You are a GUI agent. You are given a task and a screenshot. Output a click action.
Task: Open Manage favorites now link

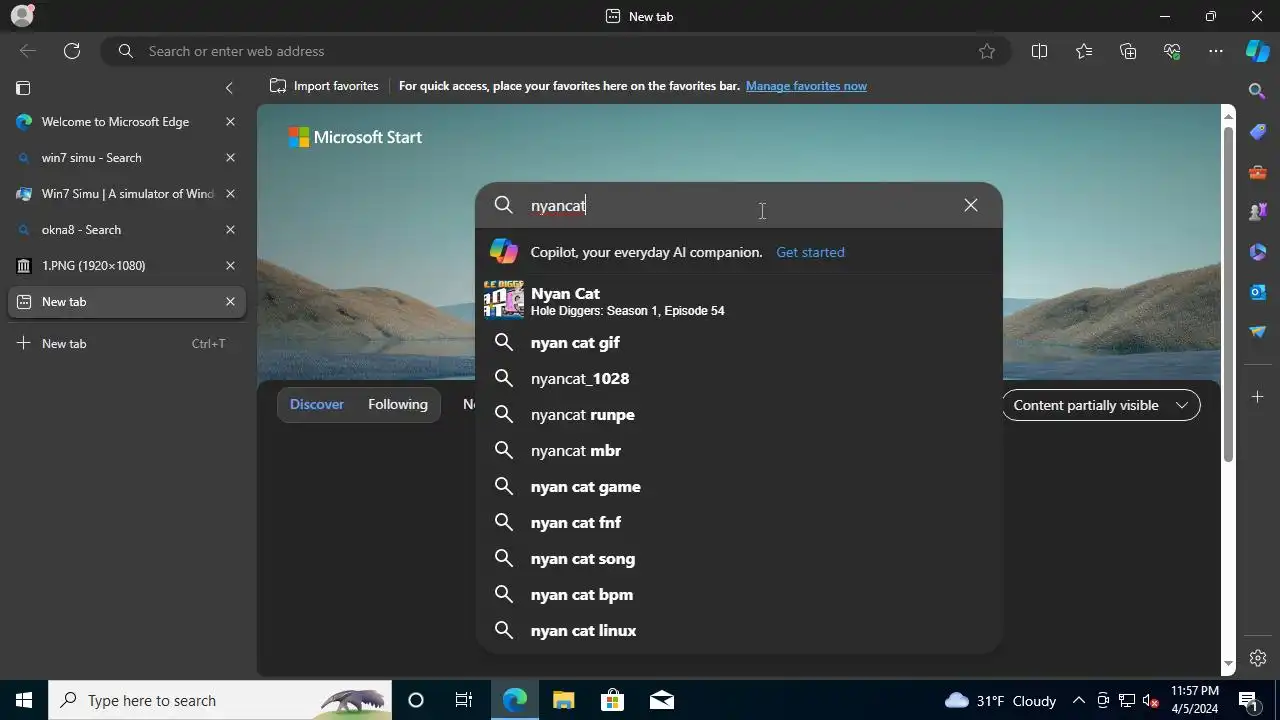pyautogui.click(x=806, y=86)
